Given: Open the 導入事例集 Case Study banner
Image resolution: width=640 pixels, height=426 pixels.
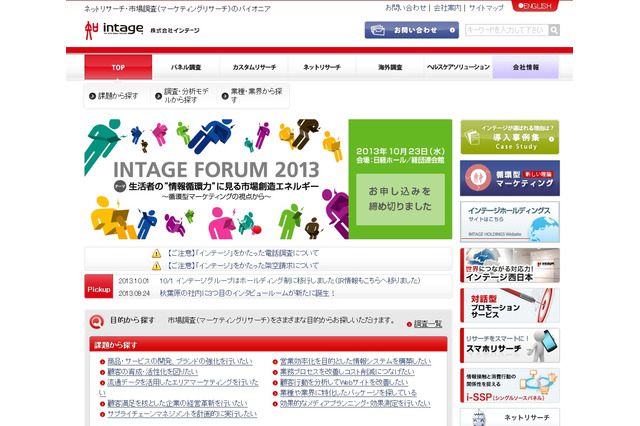Looking at the screenshot, I should click(509, 137).
